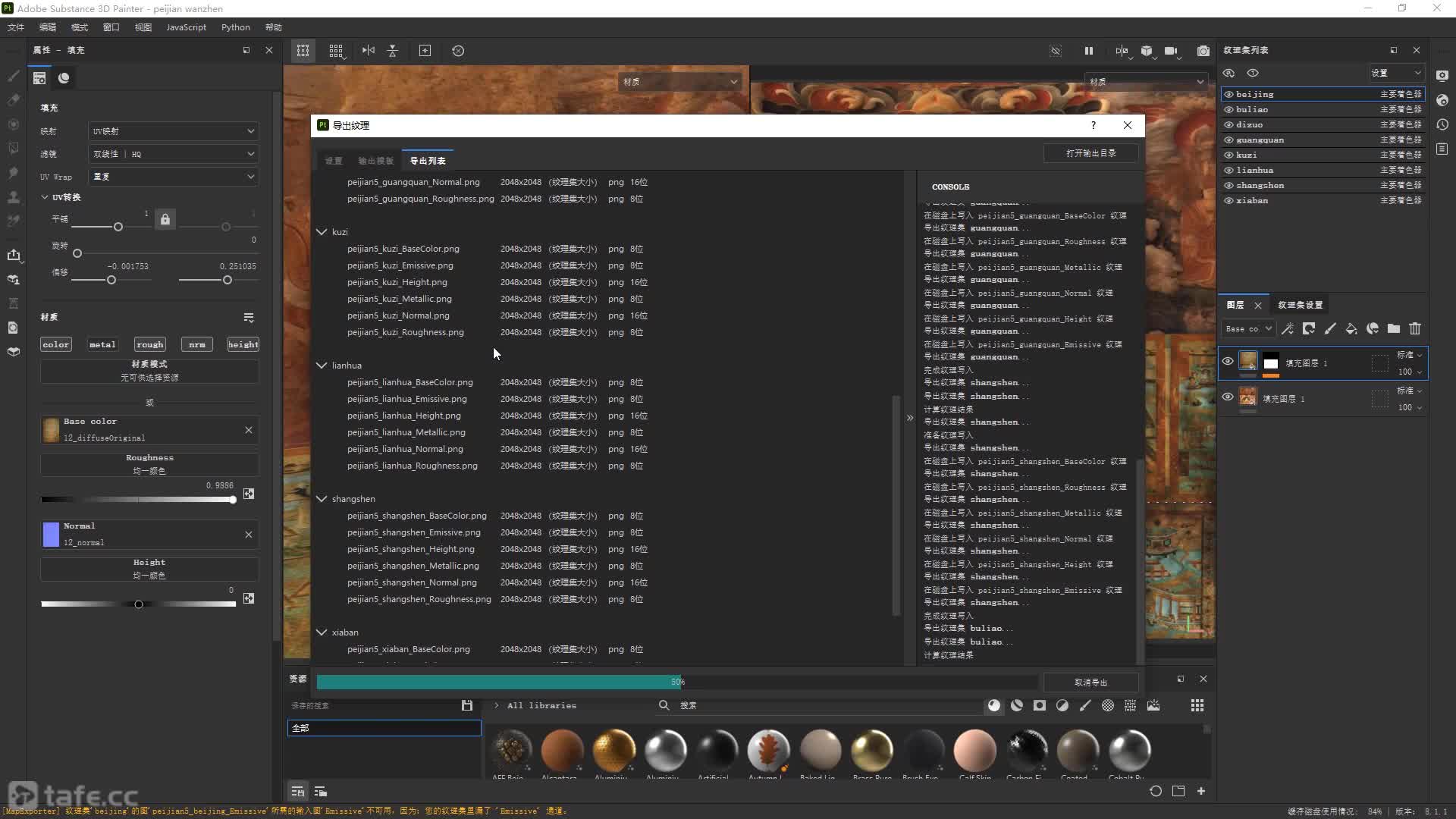Screen dimensions: 1456x819
Task: Open the Base color channel dropdown in layers
Action: click(1248, 328)
